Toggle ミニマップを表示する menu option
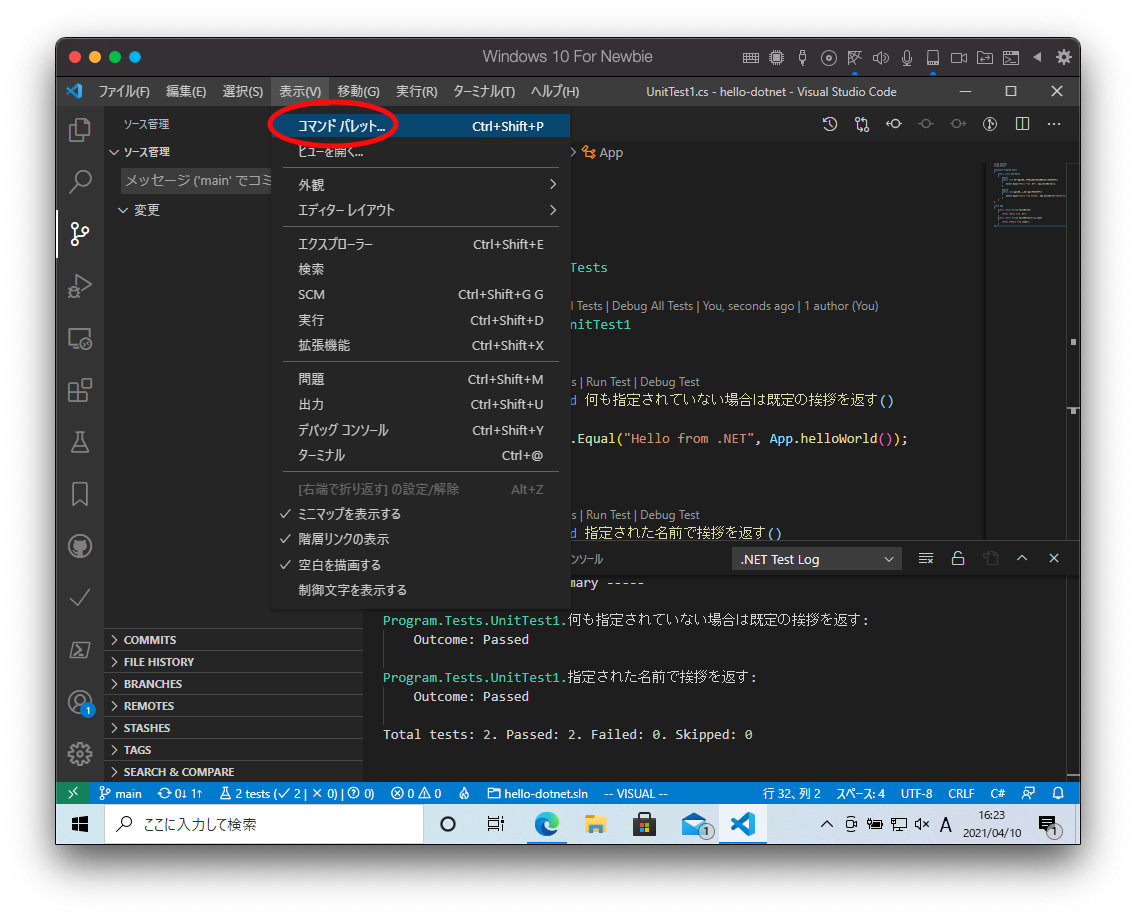 [349, 514]
